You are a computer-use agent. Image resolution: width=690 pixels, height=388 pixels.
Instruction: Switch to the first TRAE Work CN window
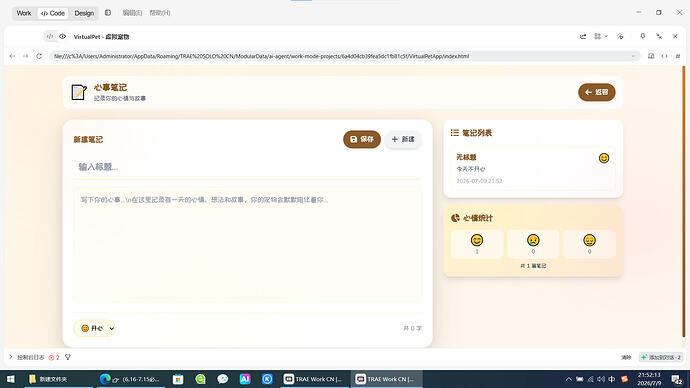coord(315,379)
